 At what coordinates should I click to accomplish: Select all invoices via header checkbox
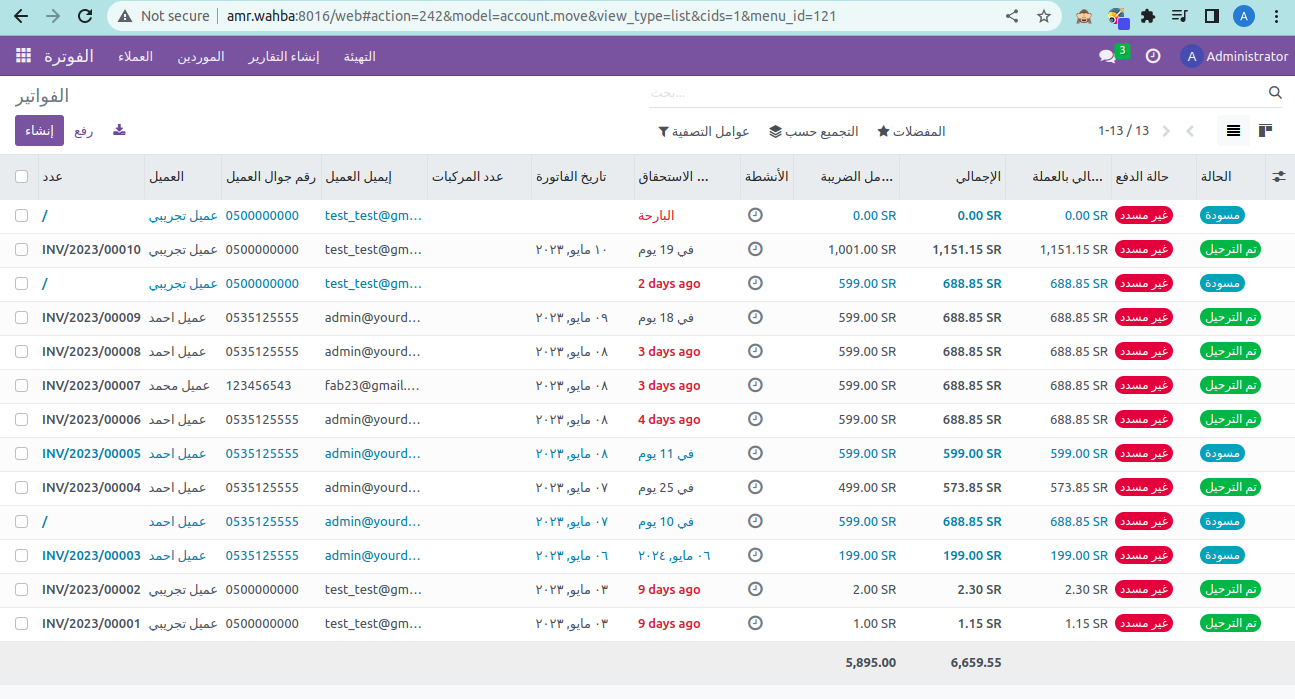(22, 176)
